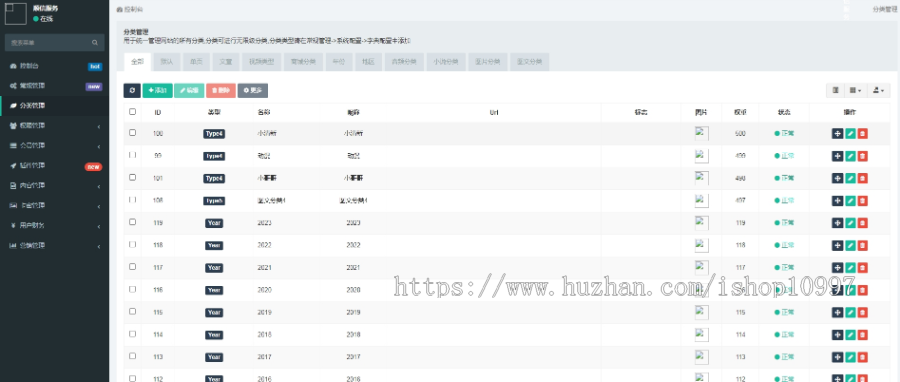Check the checkbox for row ID 115

click(x=133, y=311)
